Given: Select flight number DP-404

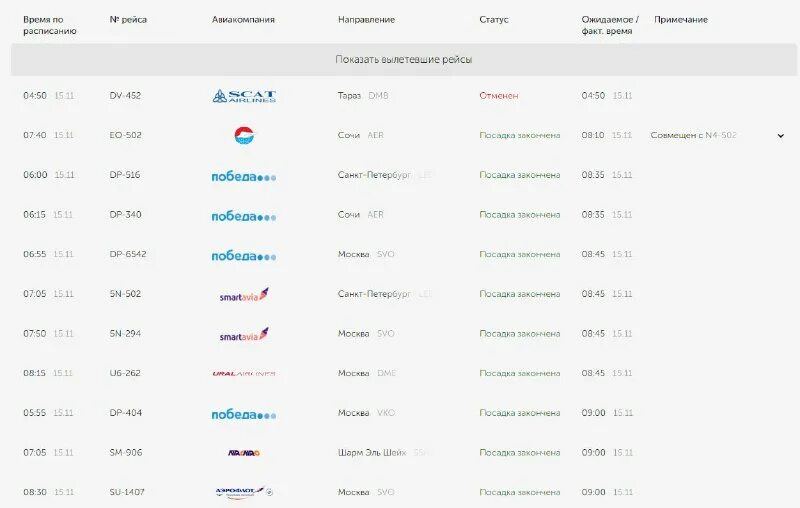Looking at the screenshot, I should point(126,413).
